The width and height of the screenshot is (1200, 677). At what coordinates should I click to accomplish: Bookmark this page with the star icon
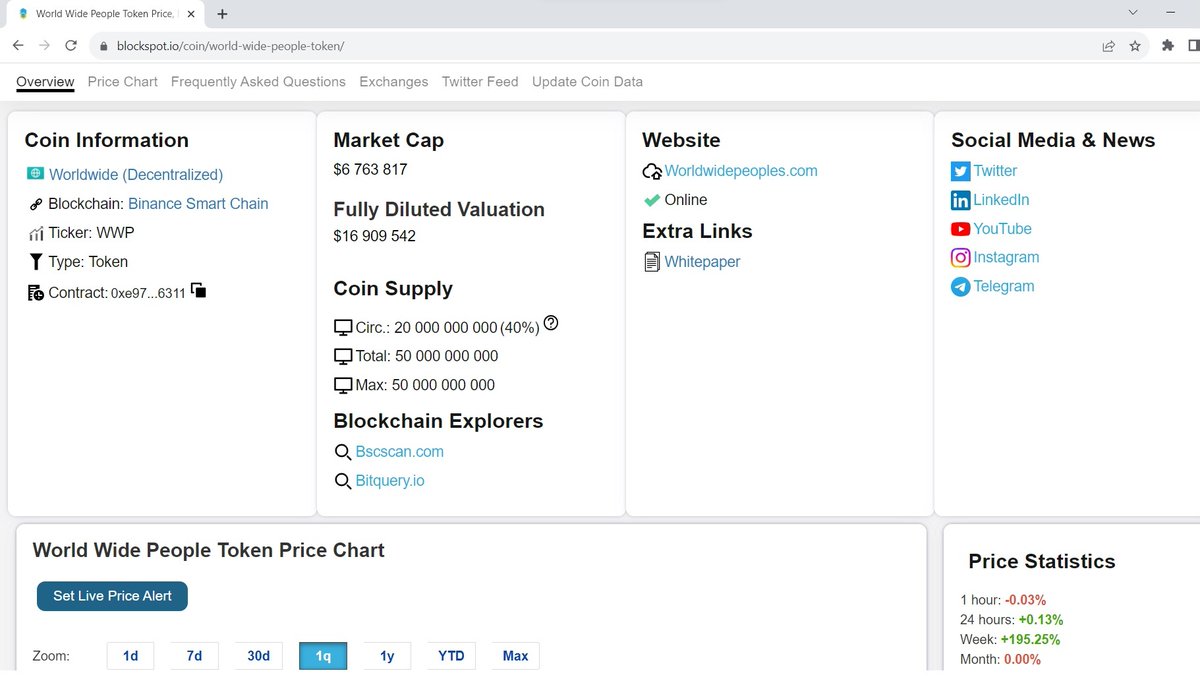[1135, 46]
